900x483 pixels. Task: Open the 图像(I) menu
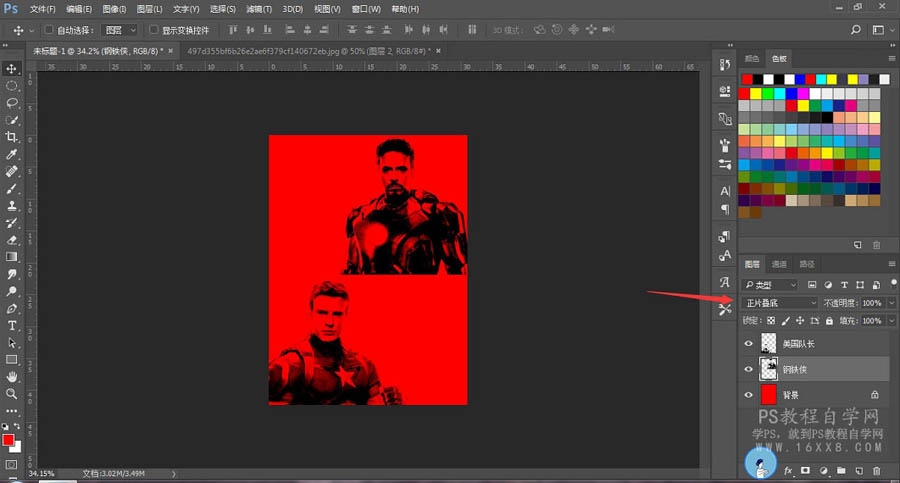coord(114,9)
